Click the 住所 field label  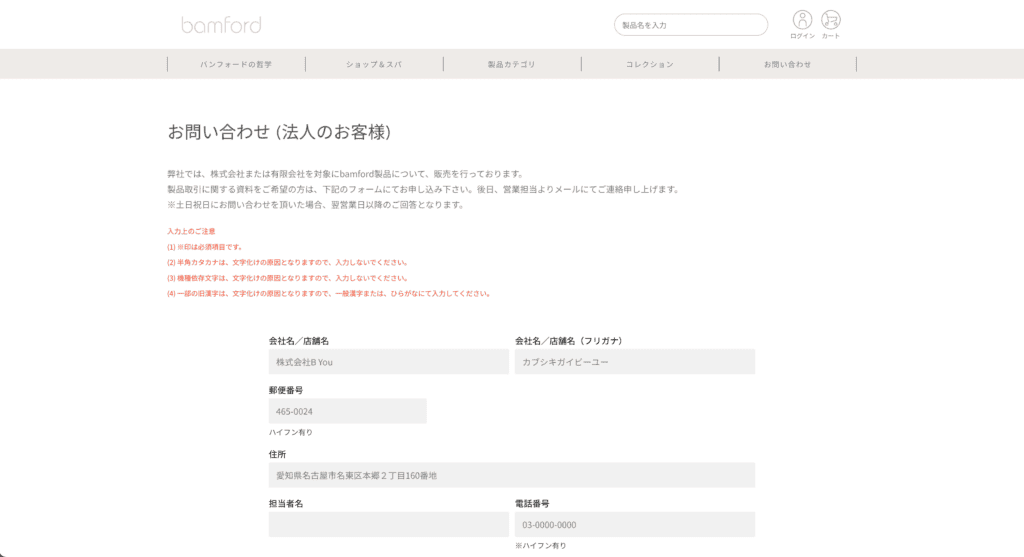coord(278,454)
